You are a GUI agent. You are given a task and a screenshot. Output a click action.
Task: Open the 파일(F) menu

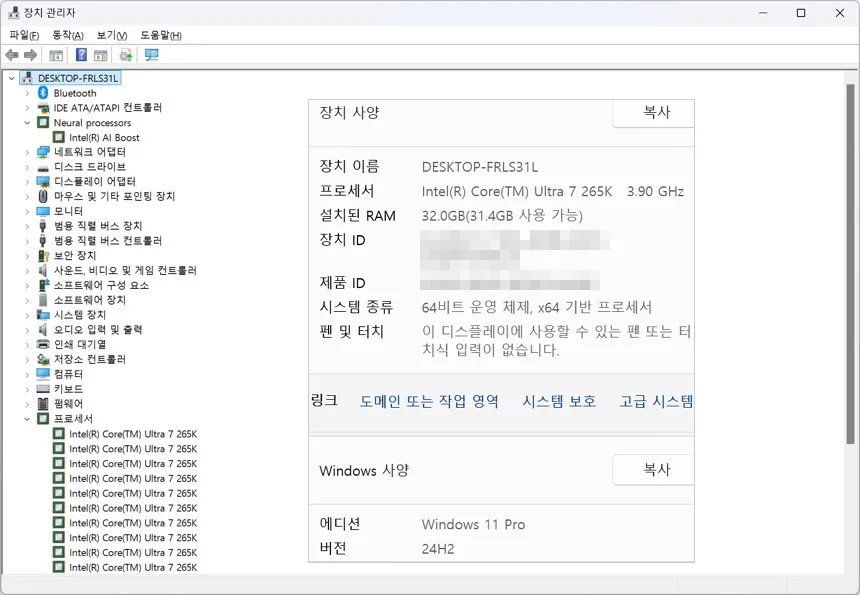pos(24,35)
